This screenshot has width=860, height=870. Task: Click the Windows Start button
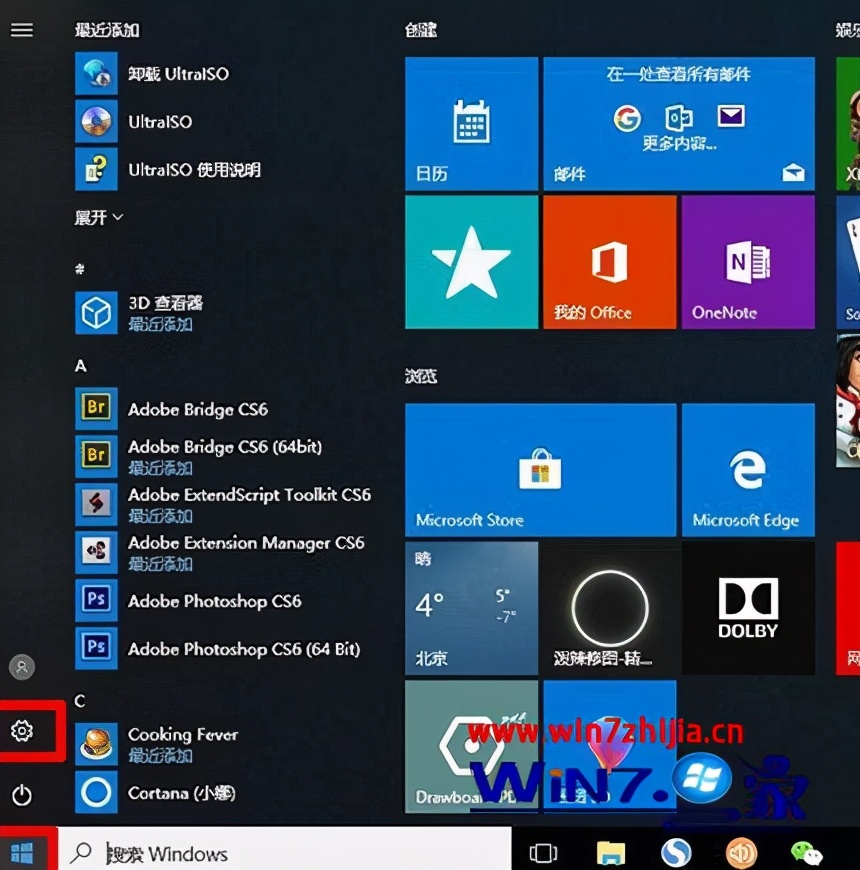[x=23, y=852]
